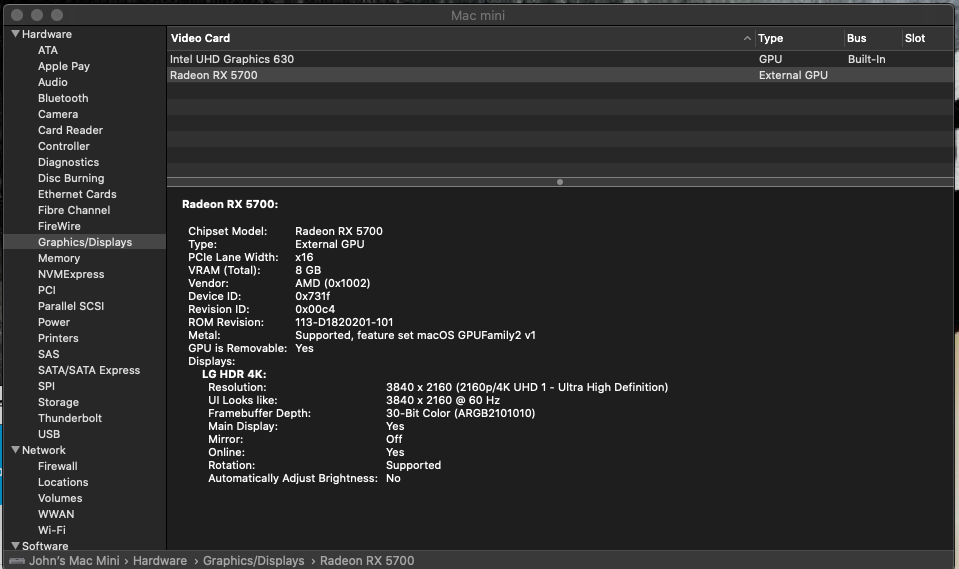Select Diagnostics in the sidebar
The width and height of the screenshot is (959, 569).
pos(68,162)
